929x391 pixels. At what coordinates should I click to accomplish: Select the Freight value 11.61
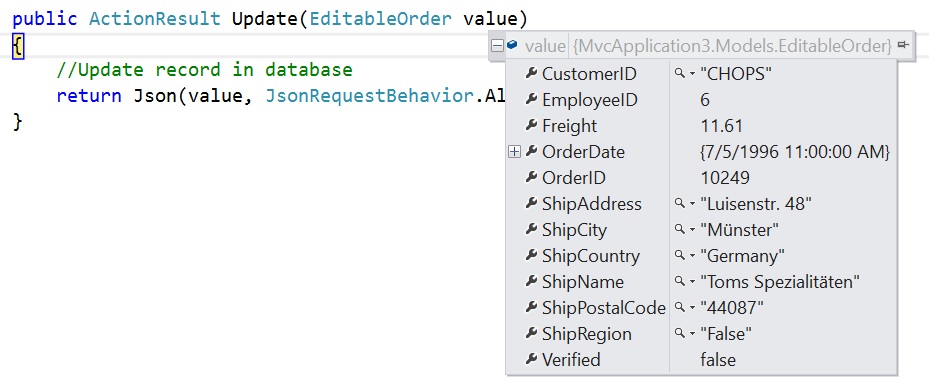click(x=722, y=126)
